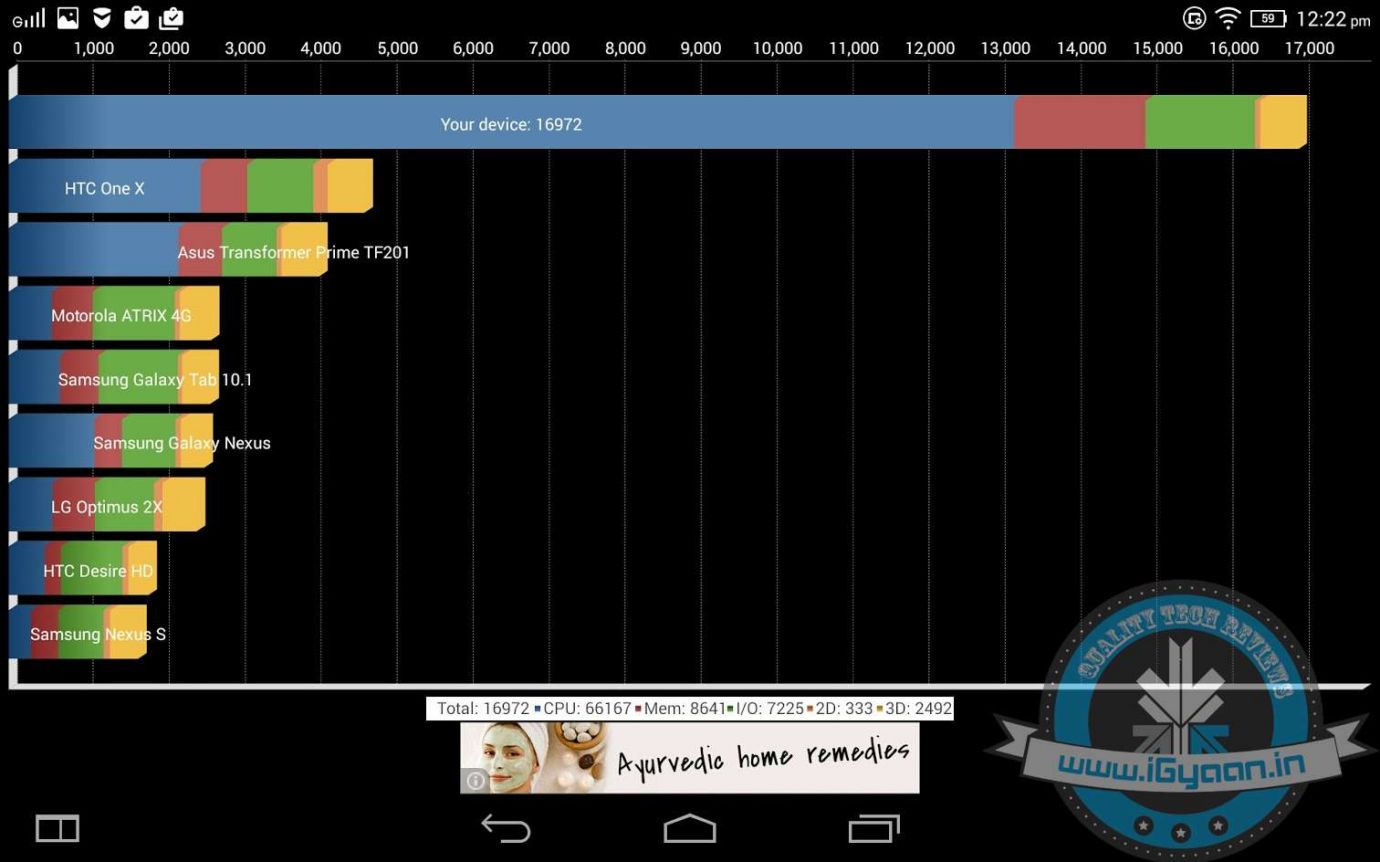Tap the battery indicator showing 59
This screenshot has height=862, width=1380.
[x=1268, y=19]
